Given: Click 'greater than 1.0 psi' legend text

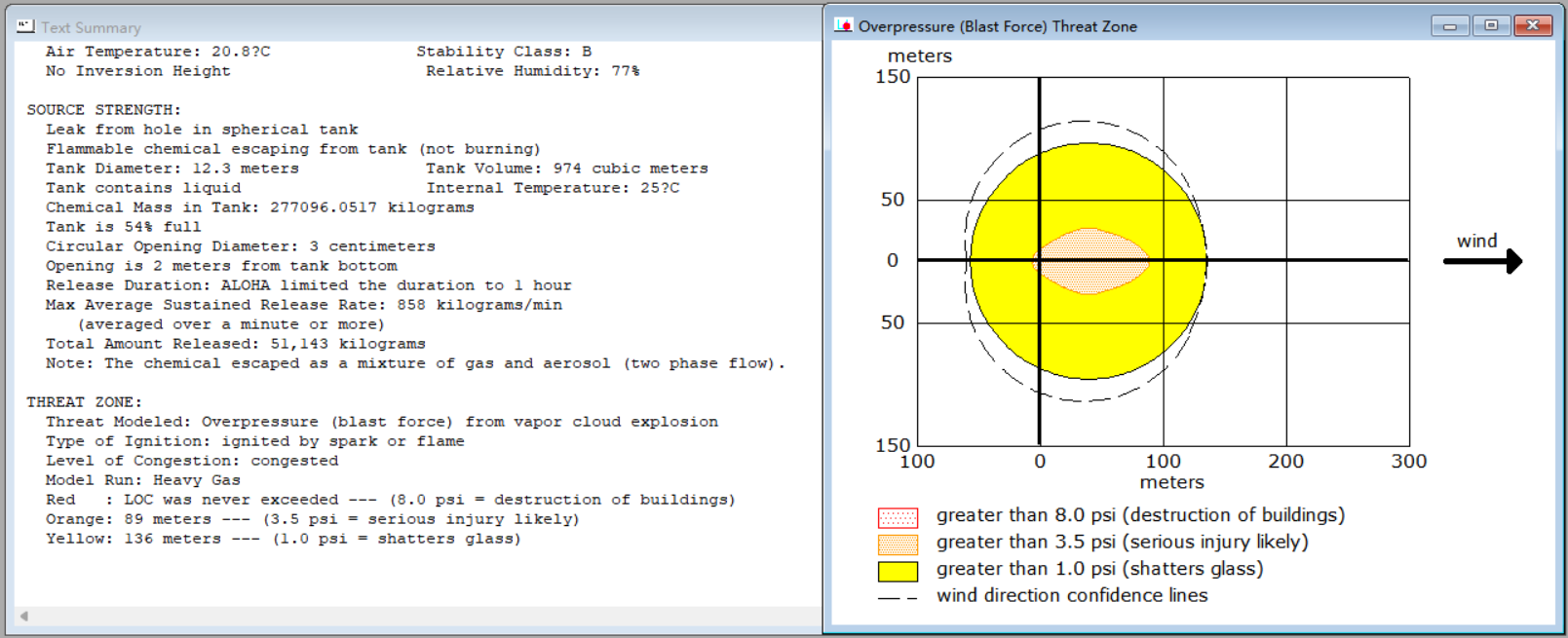Looking at the screenshot, I should pos(1100,569).
